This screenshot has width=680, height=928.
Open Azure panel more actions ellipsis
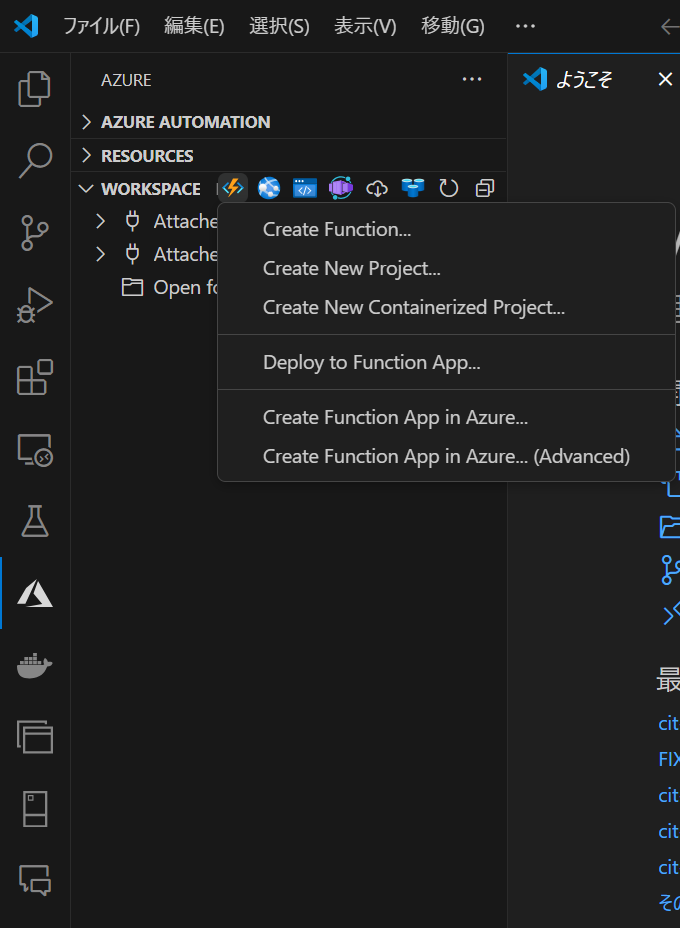472,80
